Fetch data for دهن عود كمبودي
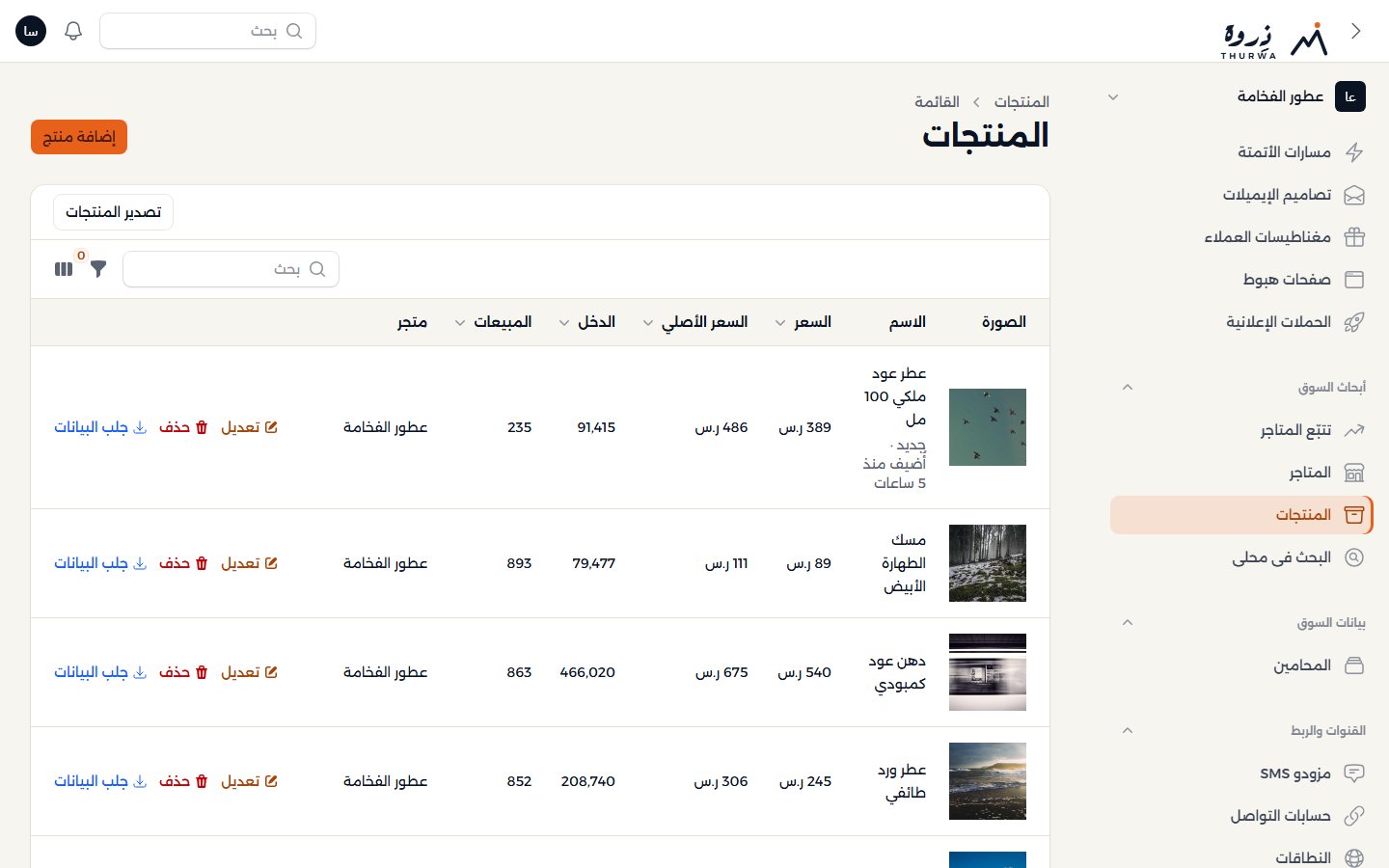This screenshot has height=868, width=1389. tap(100, 672)
